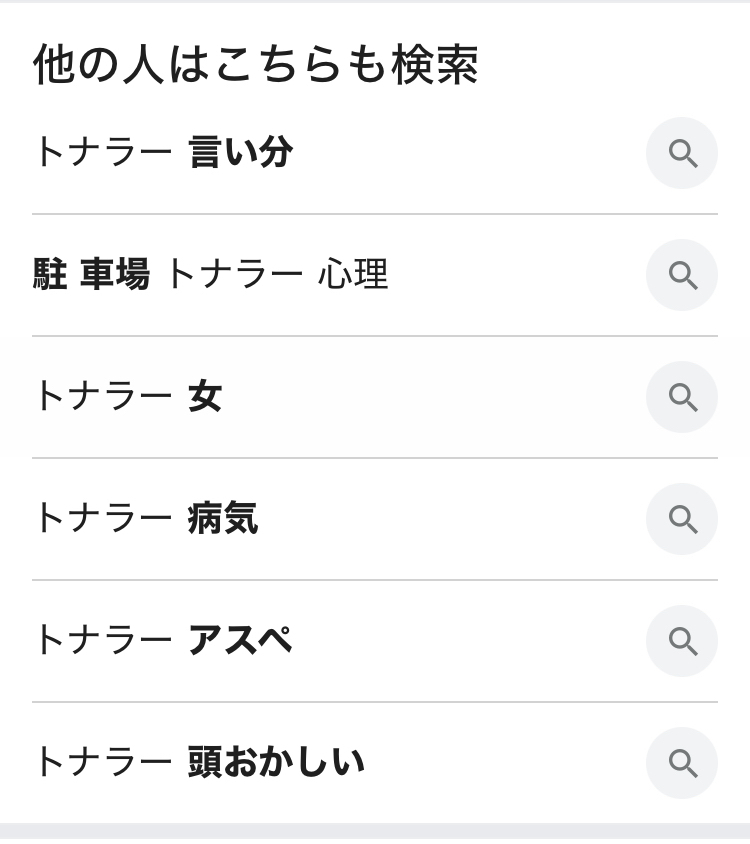Click the 他の人はこちらも検索 heading

(x=256, y=65)
